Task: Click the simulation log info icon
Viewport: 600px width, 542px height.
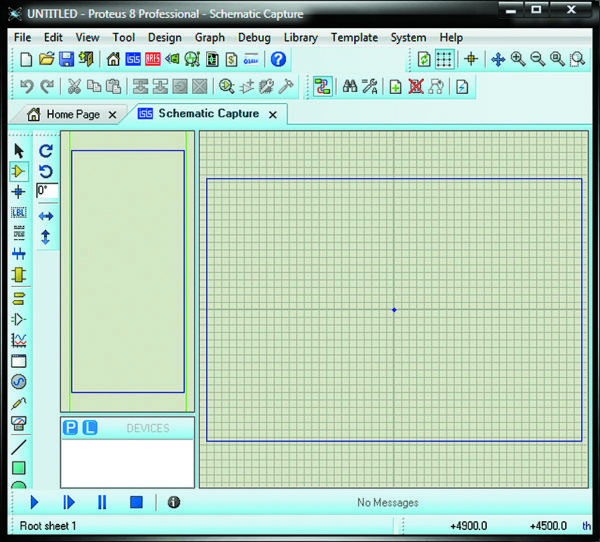Action: point(174,502)
